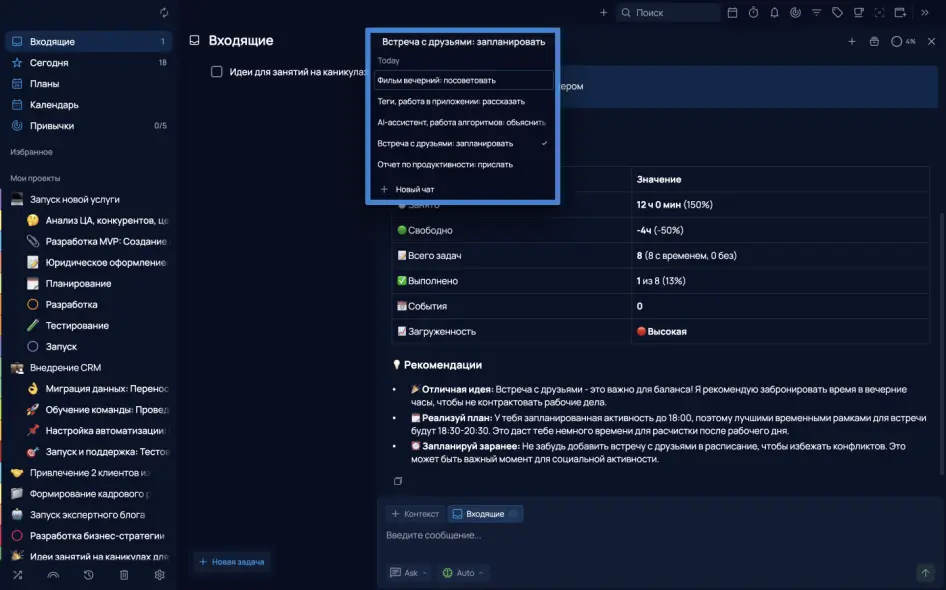Open the timer icon in top toolbar

[x=753, y=13]
